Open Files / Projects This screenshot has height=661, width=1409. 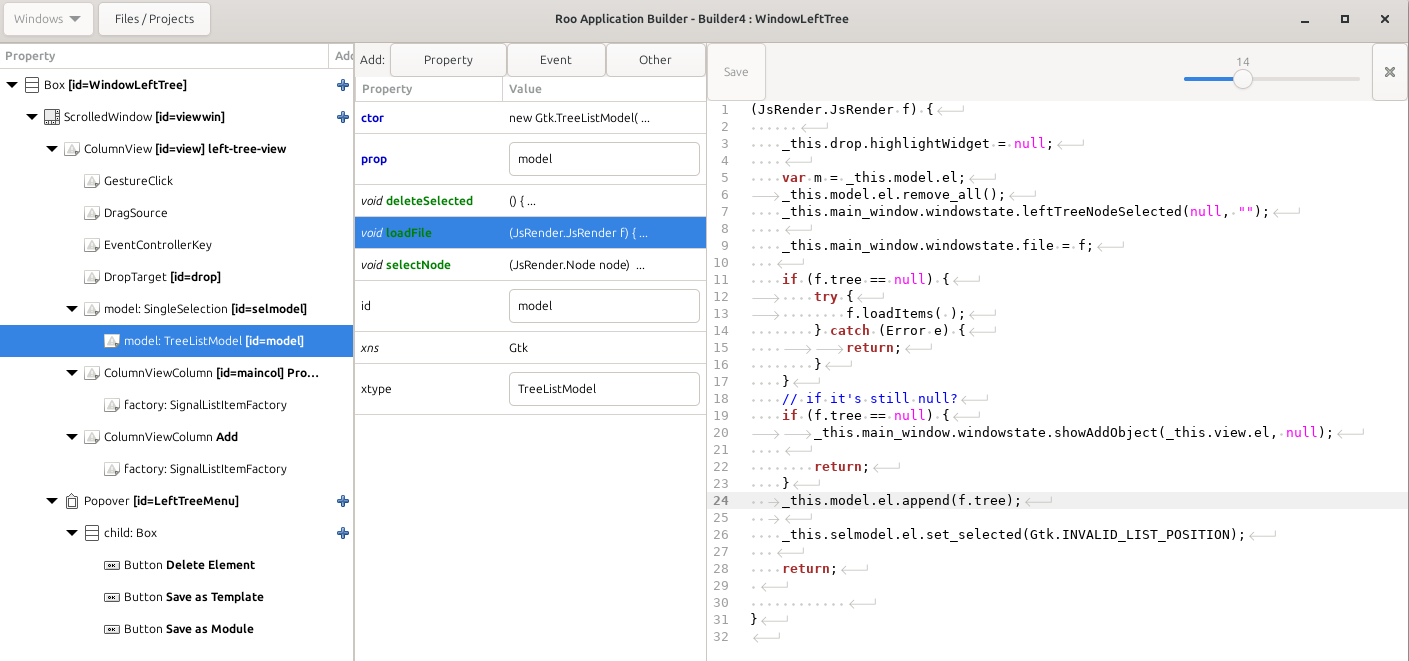pyautogui.click(x=154, y=19)
